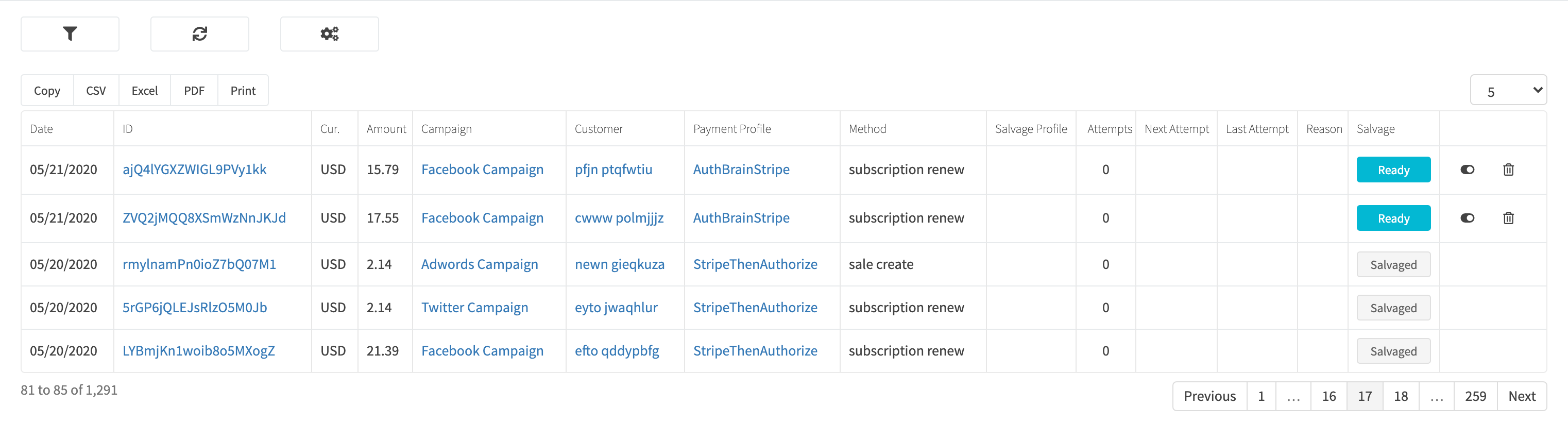Delete the ZVQ2jMQQ8XSmWzNnJKJd row via trash icon
Screen dimensions: 1568x439
point(1508,218)
